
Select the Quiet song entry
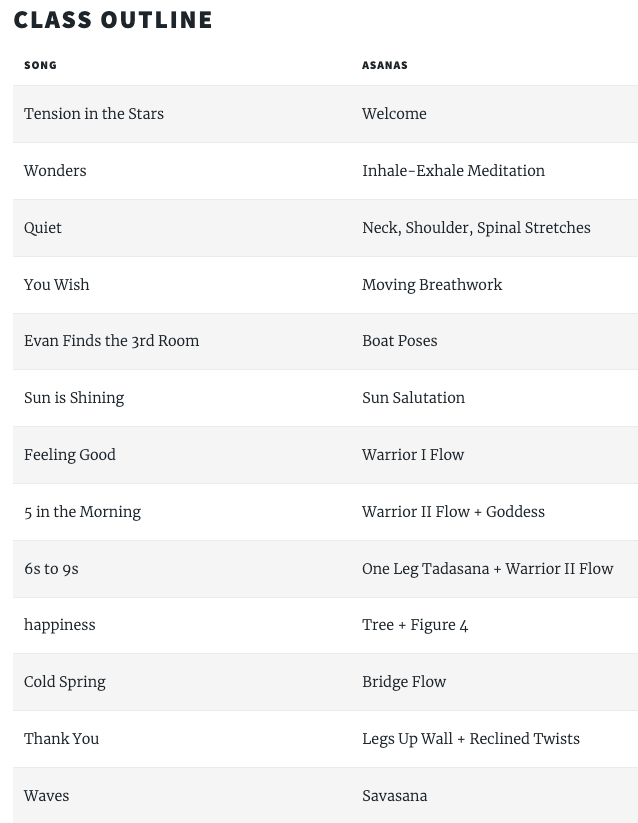pos(42,228)
